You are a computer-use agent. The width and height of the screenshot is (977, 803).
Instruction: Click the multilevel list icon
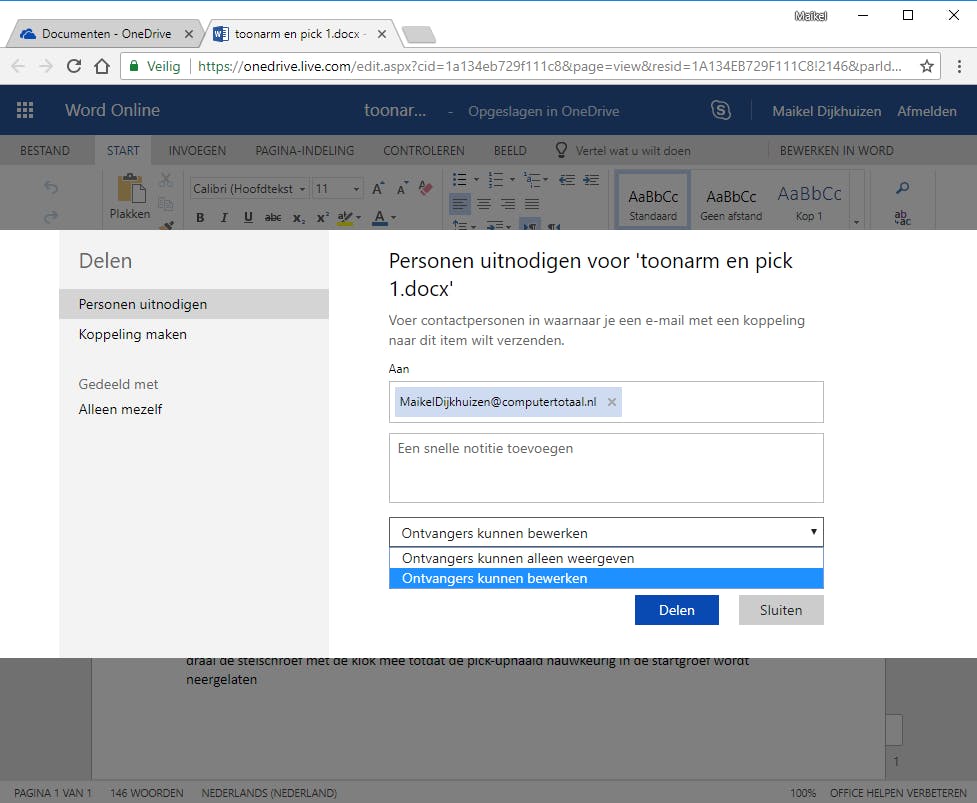point(531,180)
